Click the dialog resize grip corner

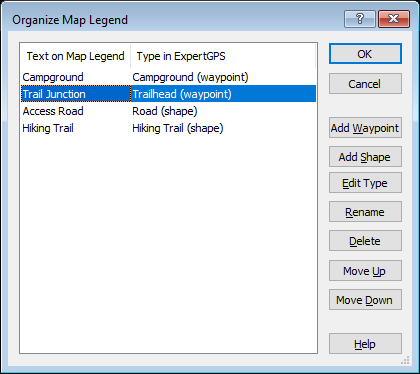[x=406, y=360]
